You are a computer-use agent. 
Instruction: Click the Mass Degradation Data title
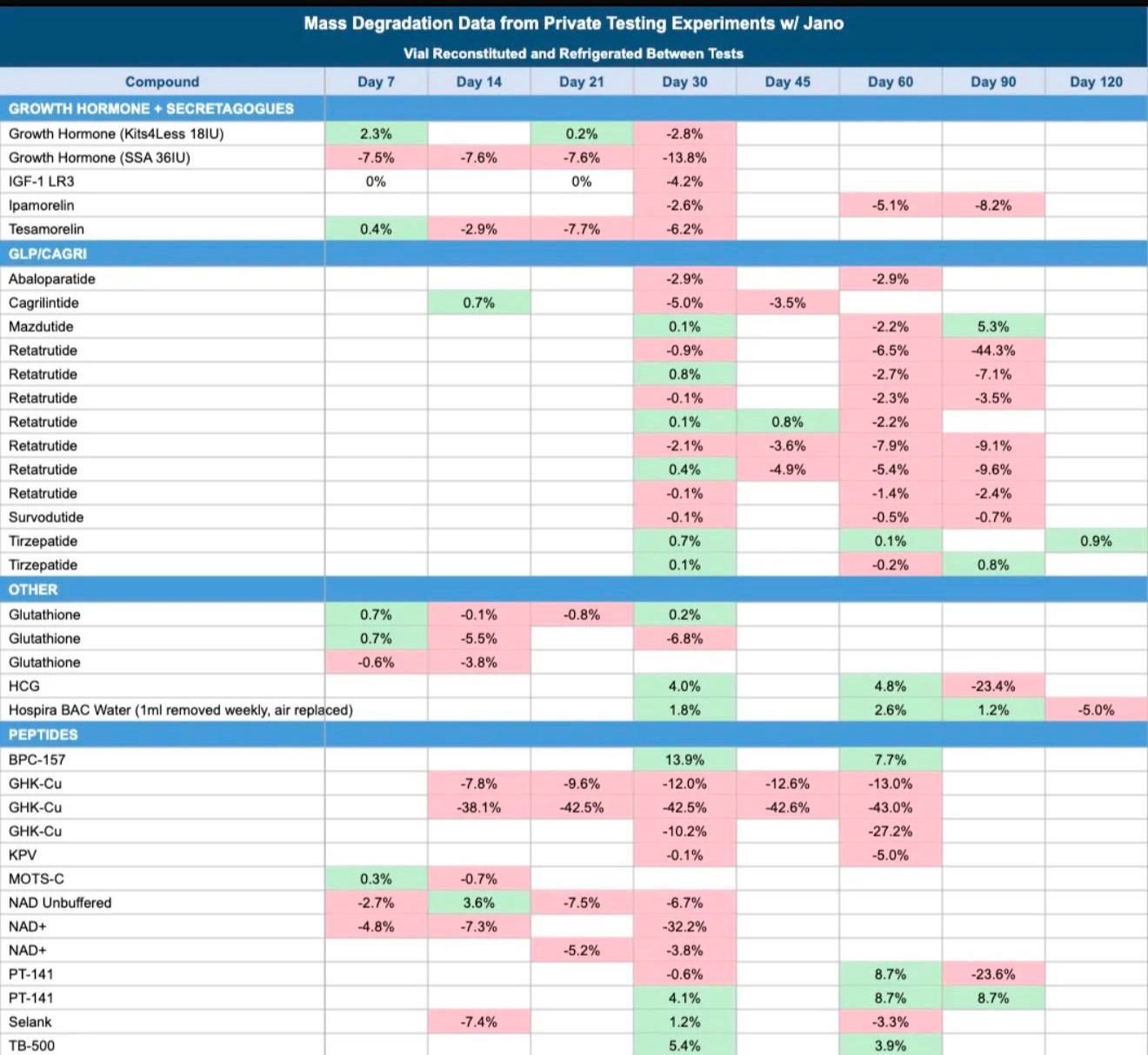point(574,23)
